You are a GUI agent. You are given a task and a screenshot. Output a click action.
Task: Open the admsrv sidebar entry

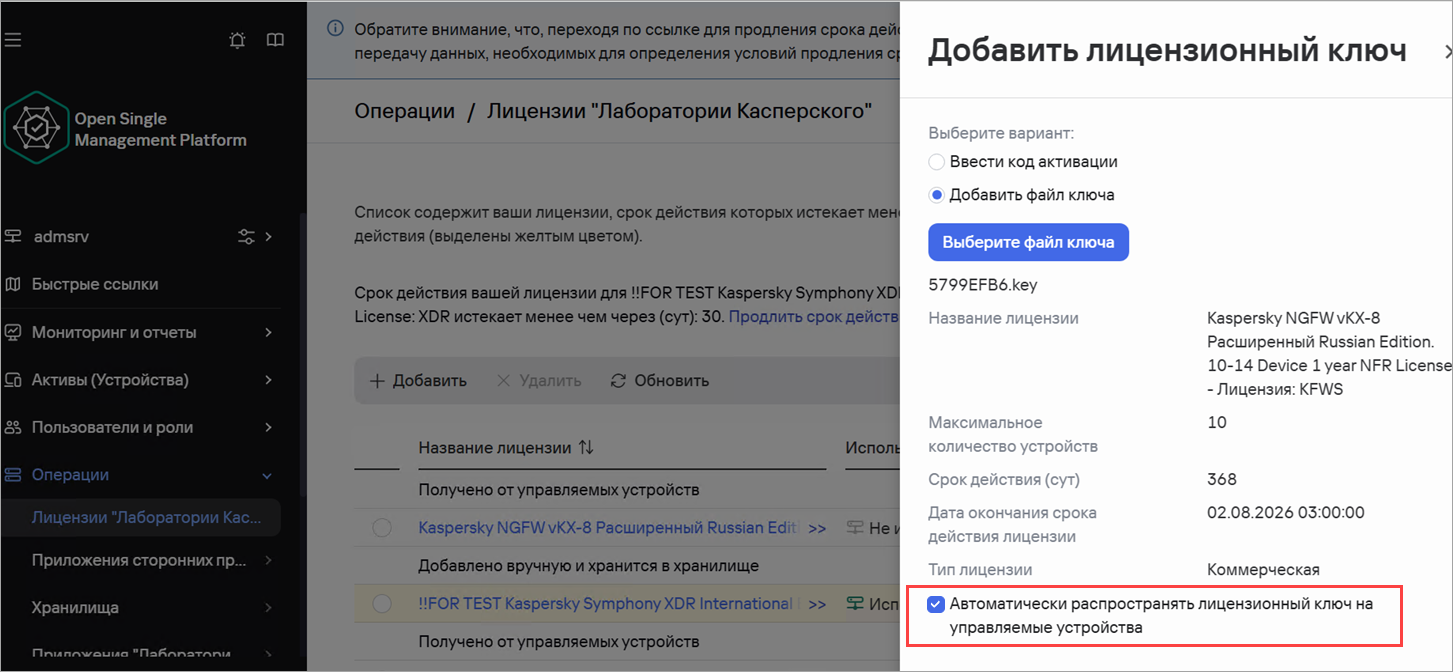61,237
